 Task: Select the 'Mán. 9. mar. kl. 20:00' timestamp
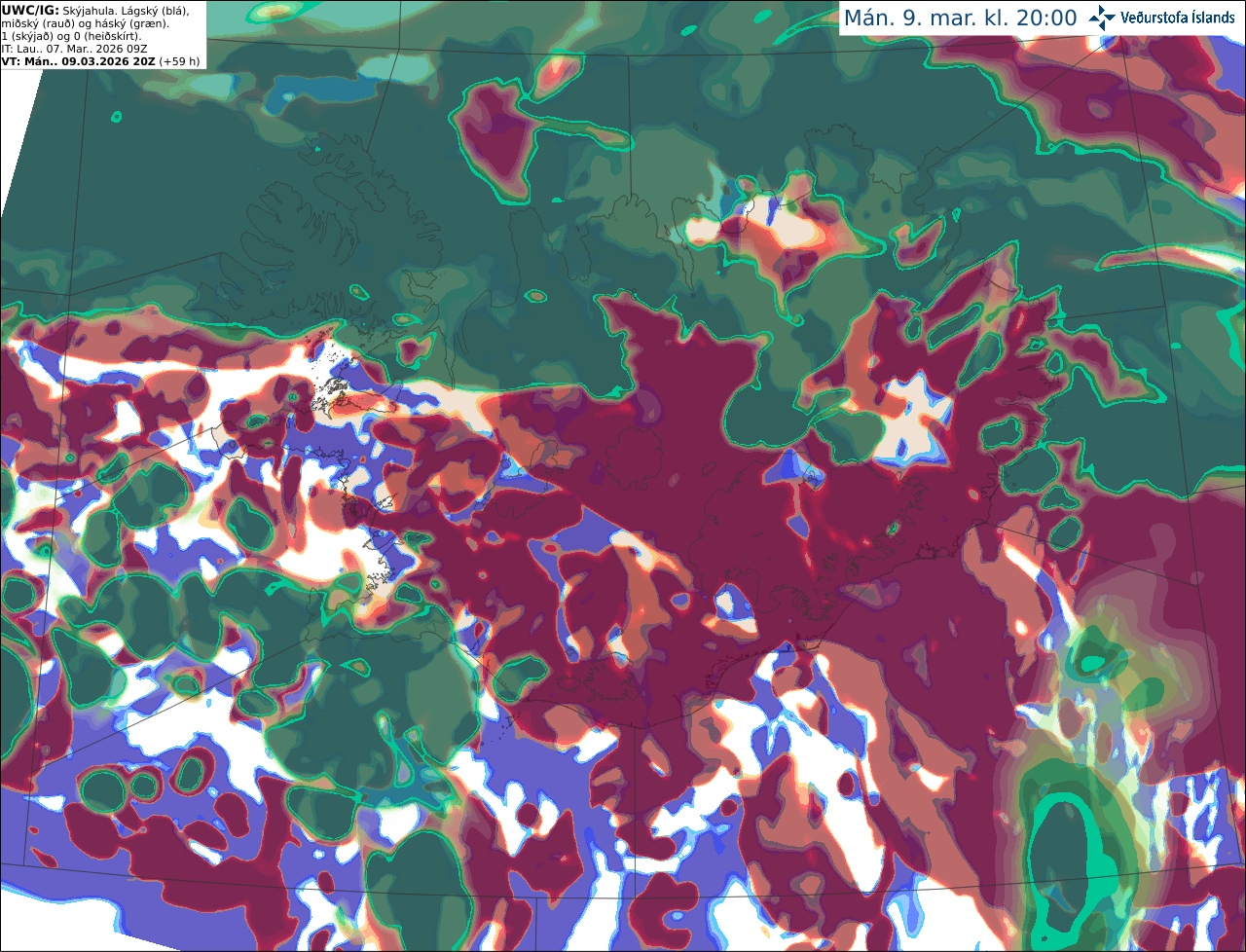(960, 18)
